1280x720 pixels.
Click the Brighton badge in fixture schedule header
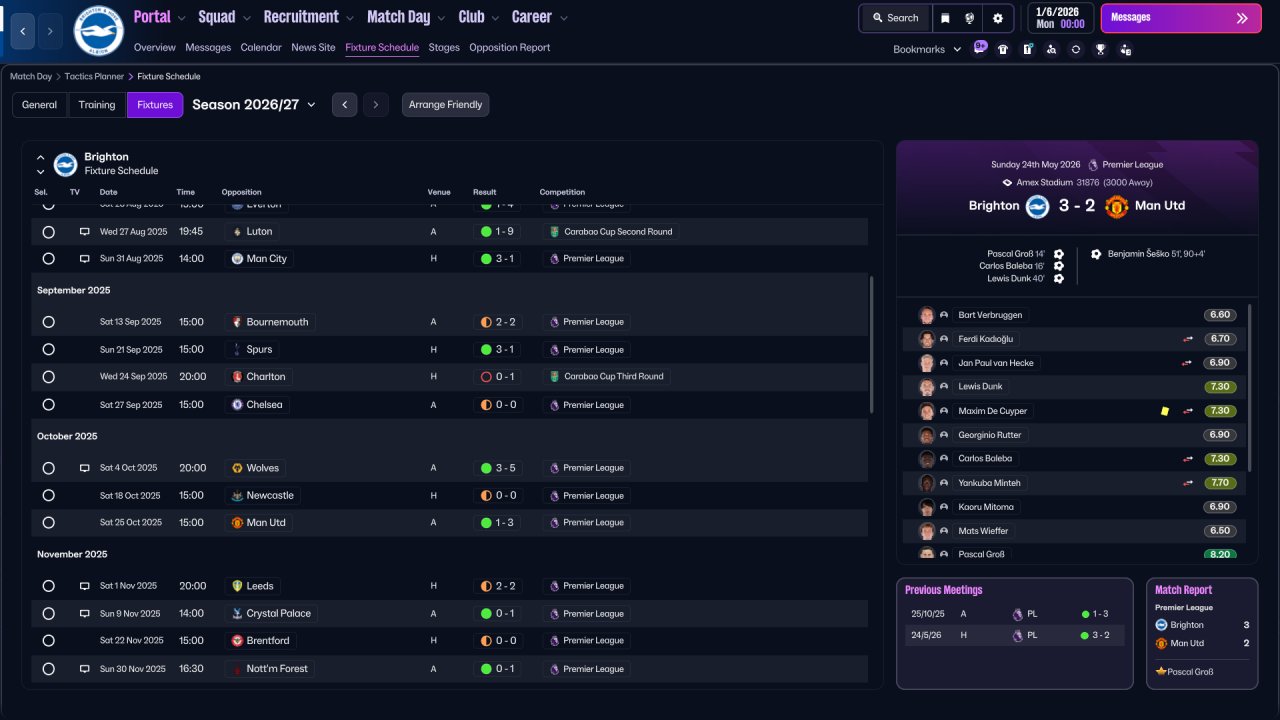click(65, 164)
